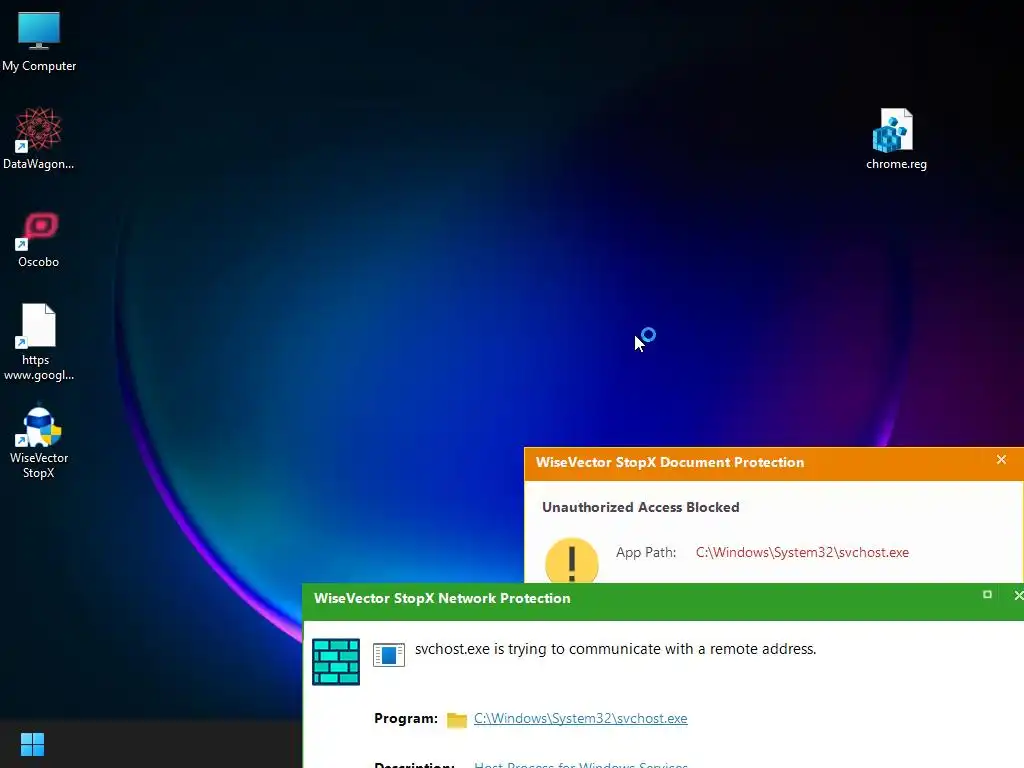Click the svchost.exe program icon in Network Protection
The height and width of the screenshot is (768, 1024).
(x=389, y=654)
